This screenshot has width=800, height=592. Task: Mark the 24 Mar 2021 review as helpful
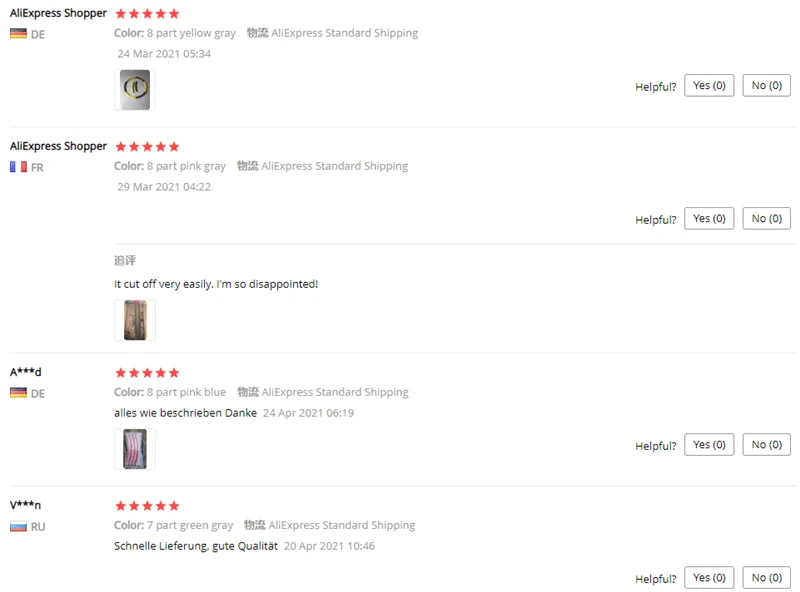click(x=709, y=86)
